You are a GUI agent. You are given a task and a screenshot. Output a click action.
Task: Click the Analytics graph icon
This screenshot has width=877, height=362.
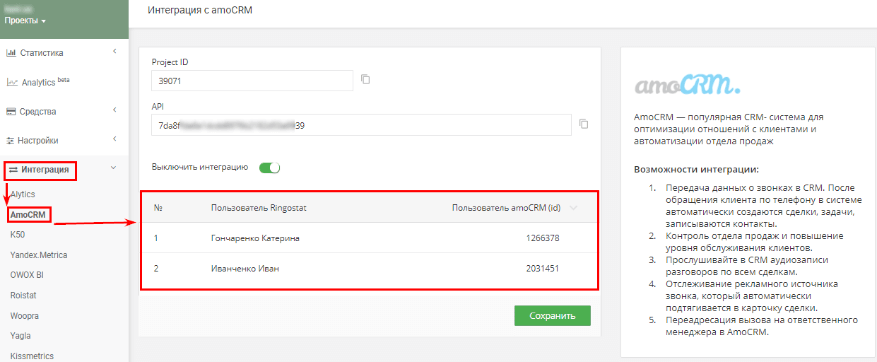tap(11, 82)
